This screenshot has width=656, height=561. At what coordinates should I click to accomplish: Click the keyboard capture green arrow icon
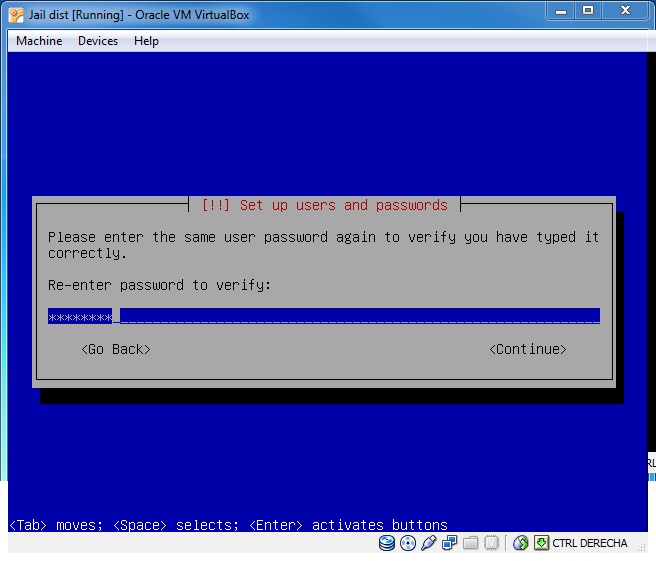[x=541, y=543]
